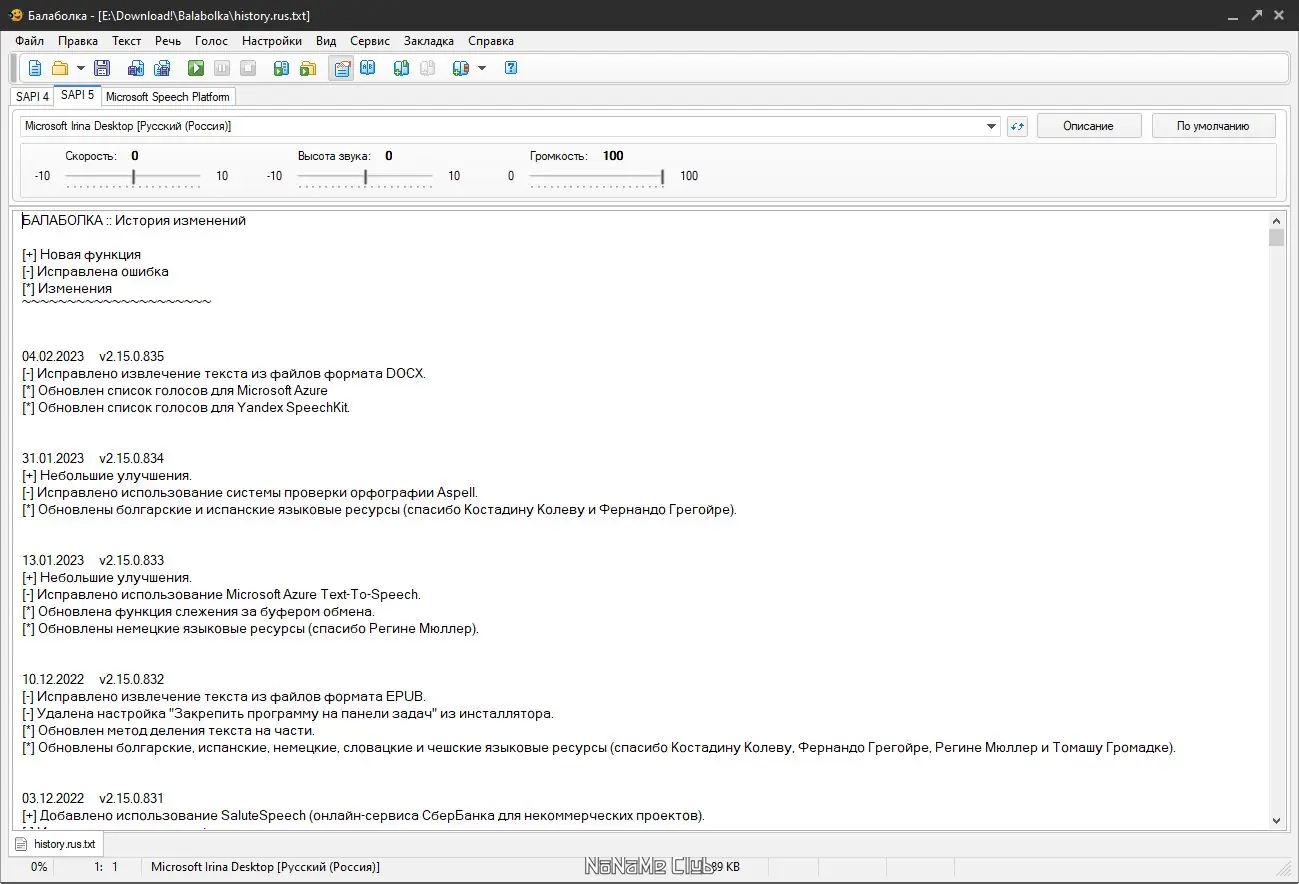This screenshot has height=884, width=1299.
Task: Click the line mentioning SaluteSpeech
Action: coord(363,816)
